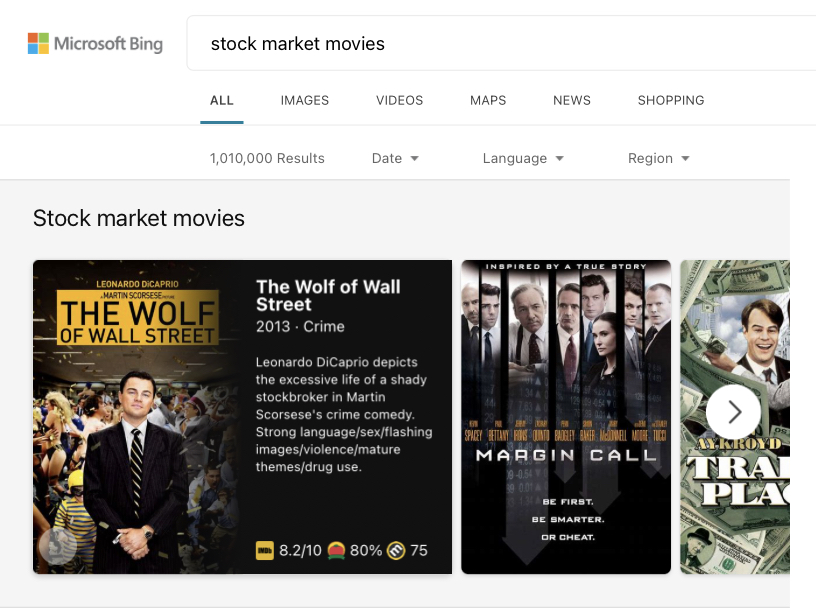Open the Language filter dropdown
816x612 pixels.
point(523,158)
